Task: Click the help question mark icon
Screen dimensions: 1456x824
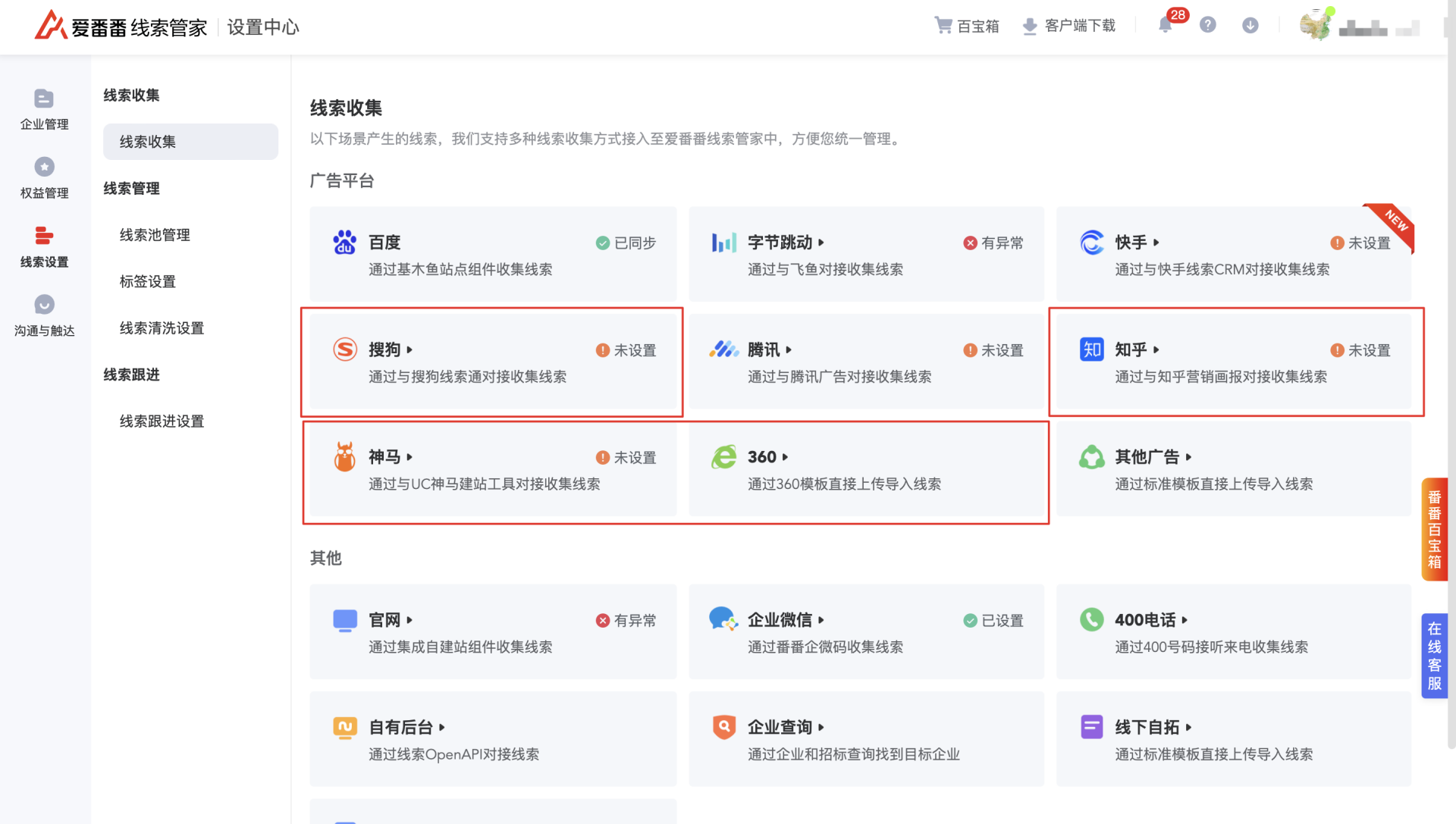Action: tap(1208, 25)
